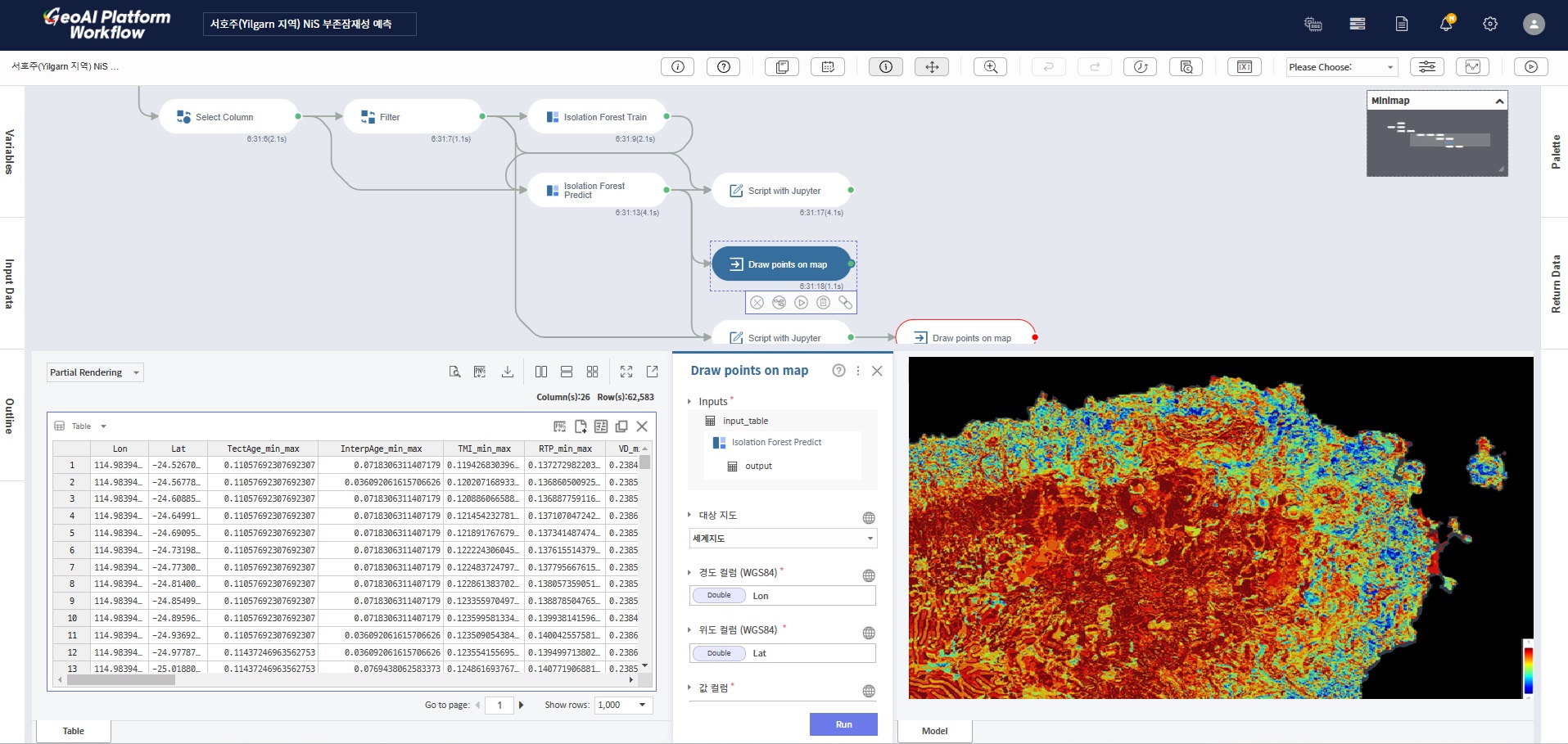Click the zoom in magnifier tool

coord(991,67)
